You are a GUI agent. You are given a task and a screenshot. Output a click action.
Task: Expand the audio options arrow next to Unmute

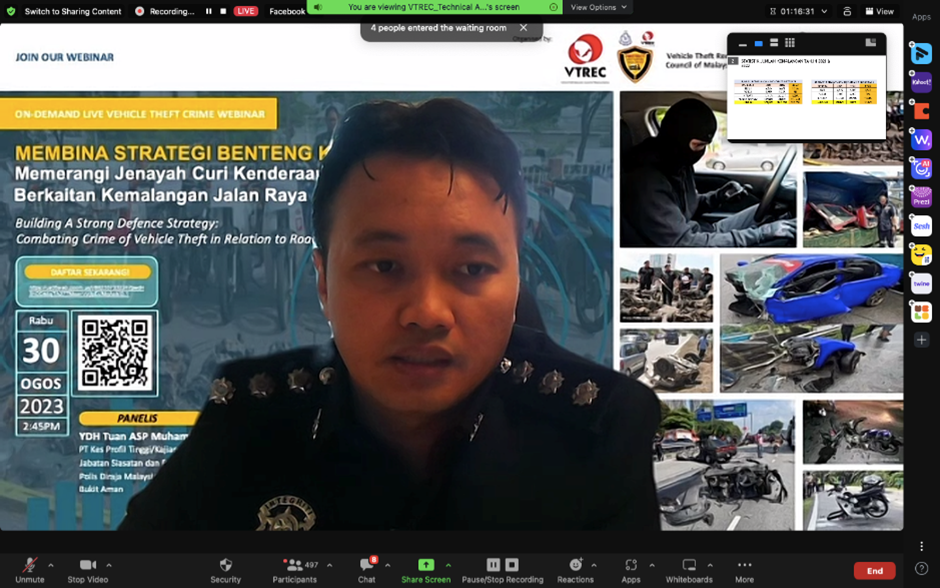click(51, 565)
